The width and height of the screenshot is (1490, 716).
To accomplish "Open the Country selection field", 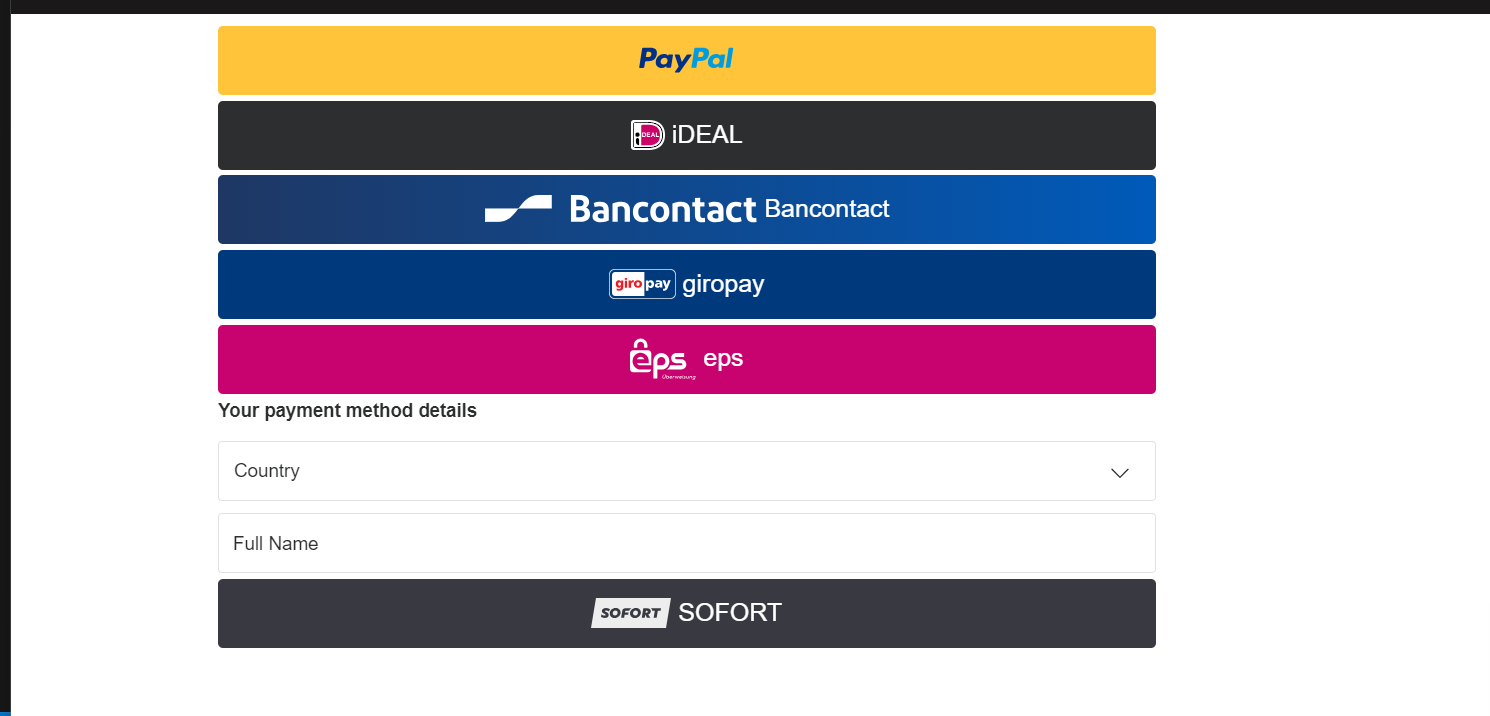I will click(686, 471).
